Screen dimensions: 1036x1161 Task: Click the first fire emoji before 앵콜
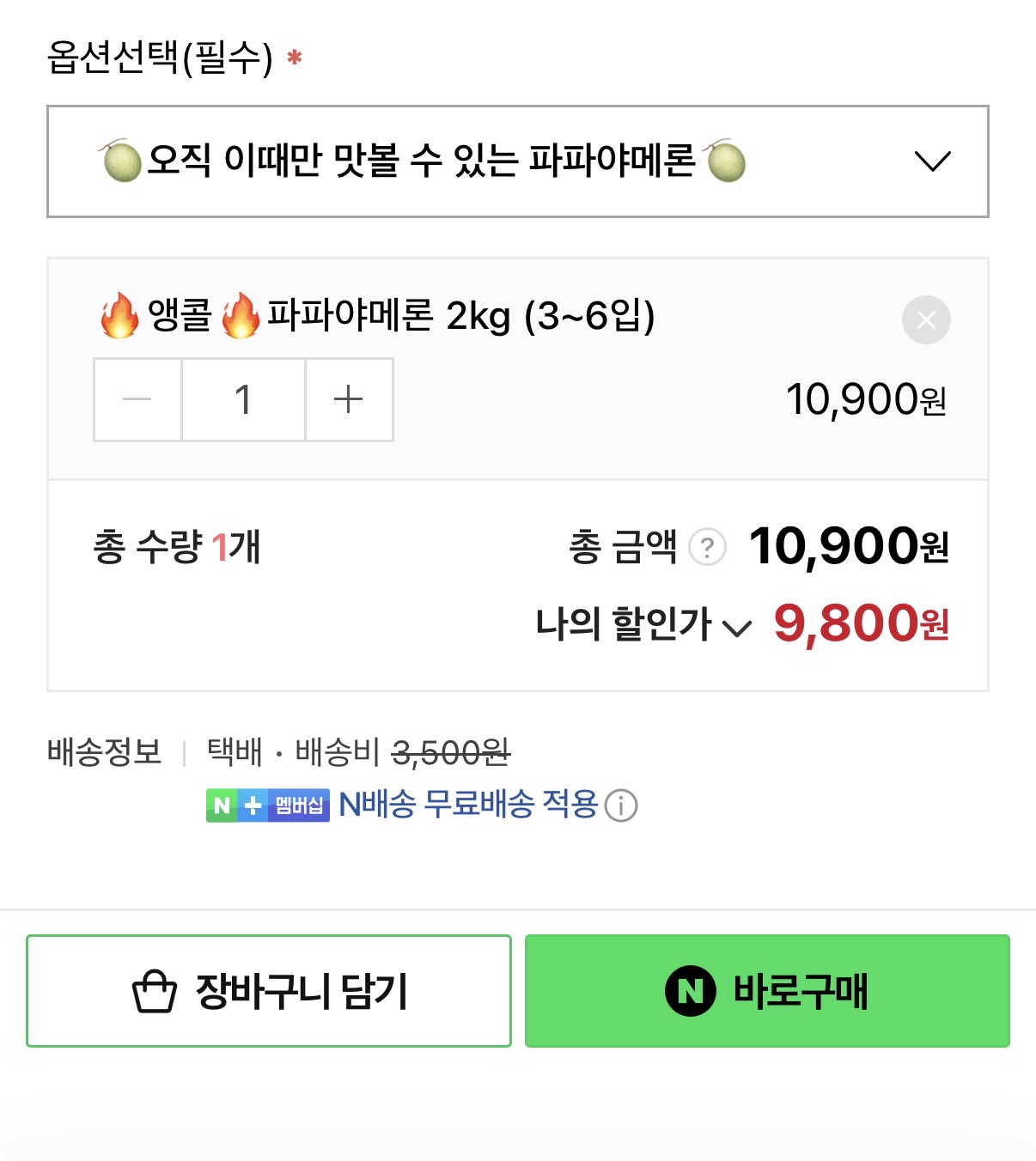click(119, 316)
